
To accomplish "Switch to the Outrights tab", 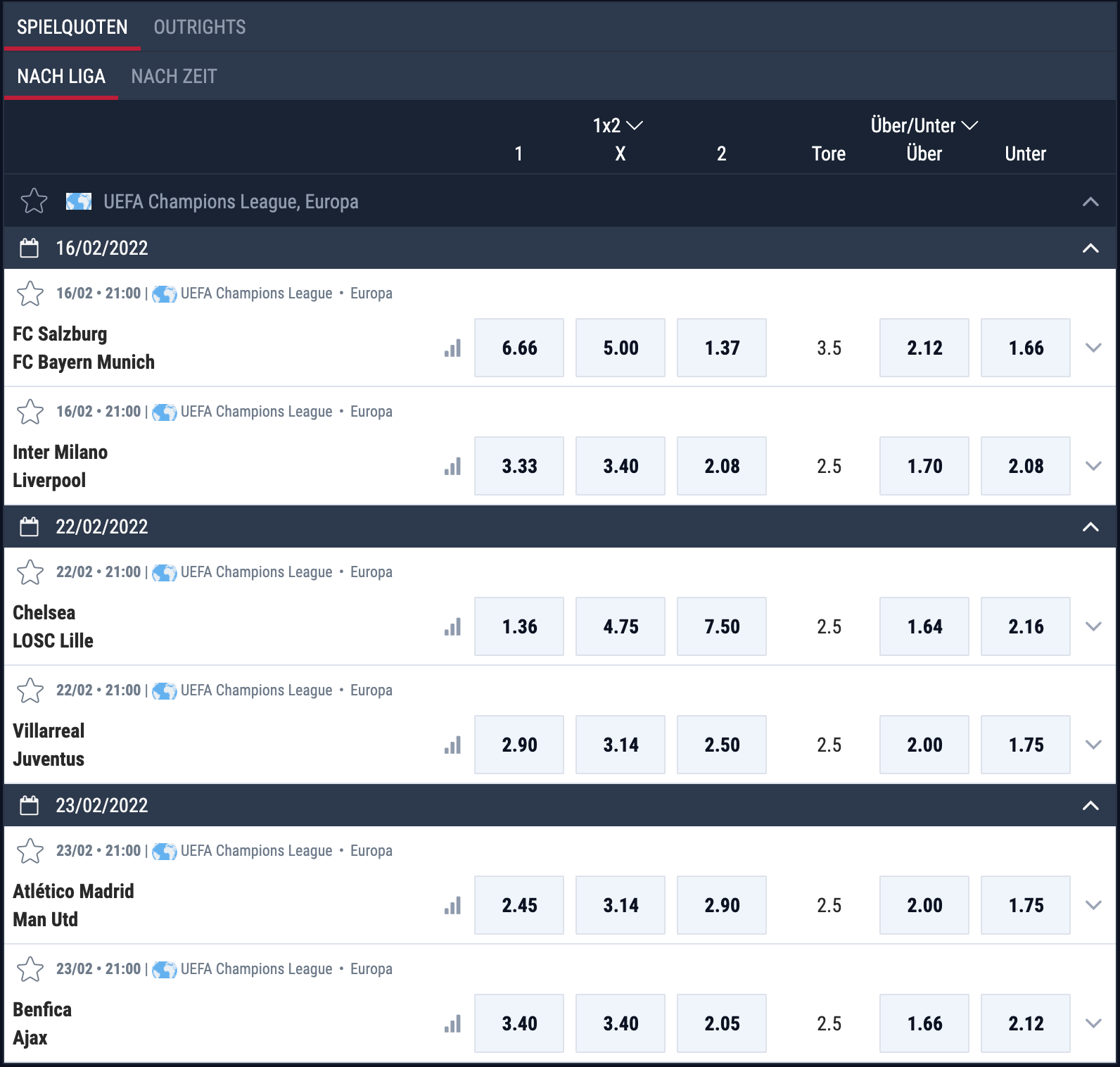I will click(200, 27).
